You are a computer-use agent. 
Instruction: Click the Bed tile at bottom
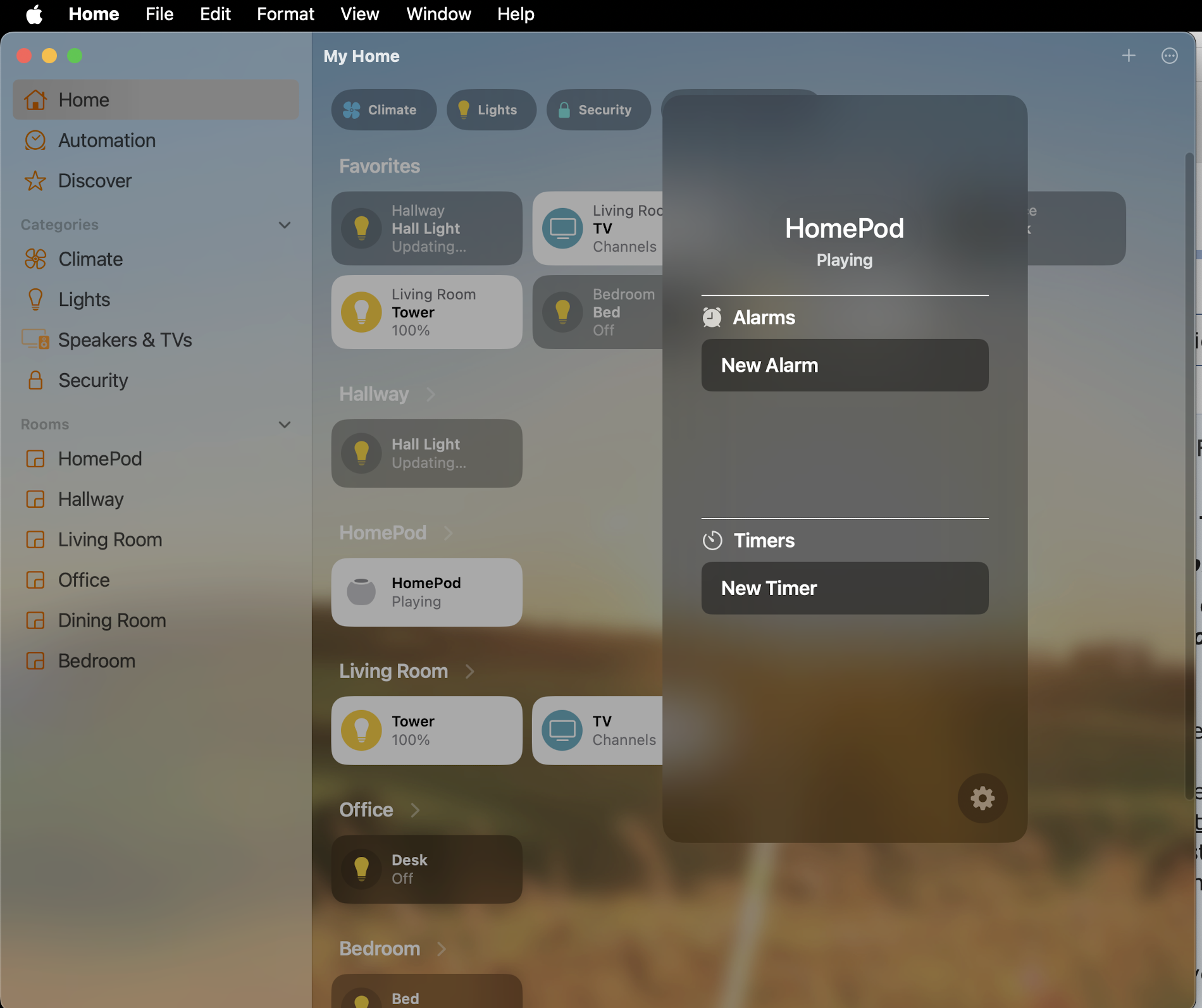pyautogui.click(x=427, y=991)
